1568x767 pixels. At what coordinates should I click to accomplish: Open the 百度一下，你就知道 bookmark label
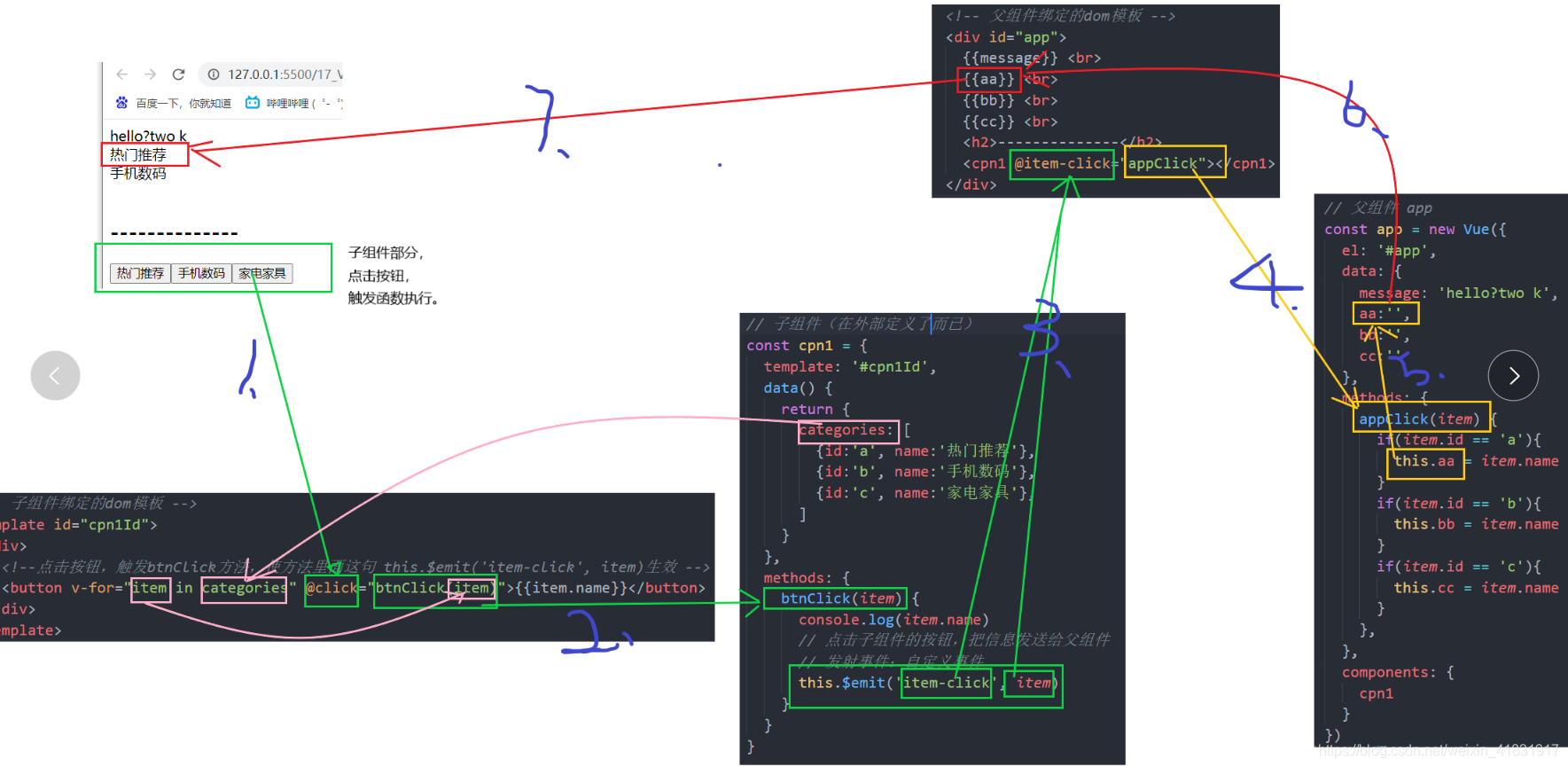183,104
